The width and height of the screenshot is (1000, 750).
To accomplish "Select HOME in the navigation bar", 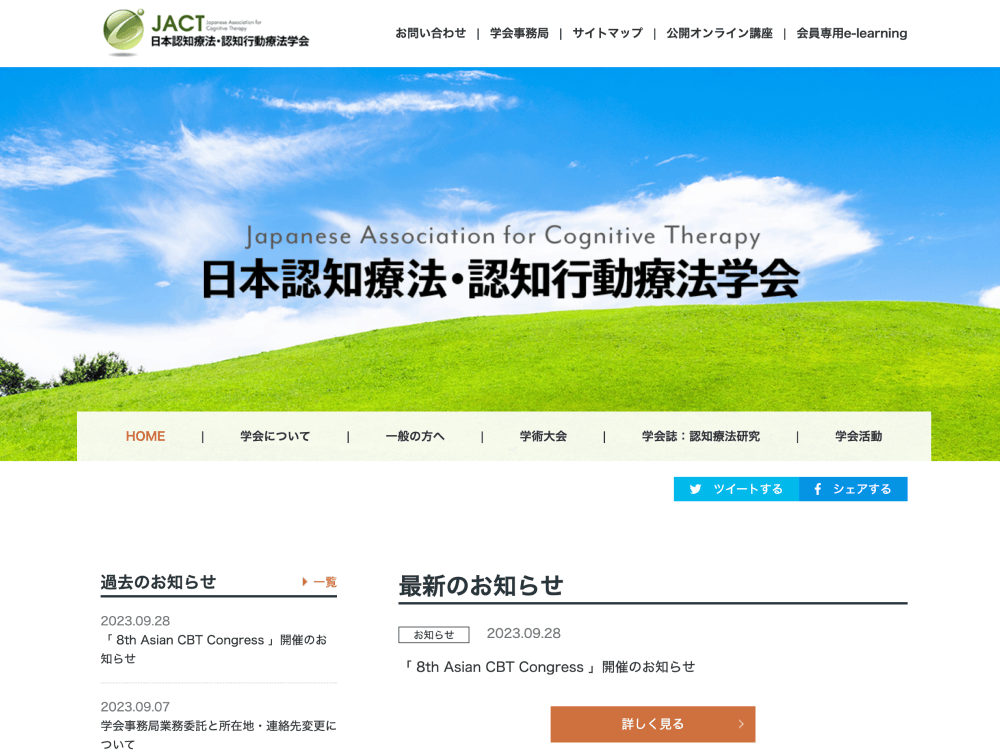I will coord(145,436).
